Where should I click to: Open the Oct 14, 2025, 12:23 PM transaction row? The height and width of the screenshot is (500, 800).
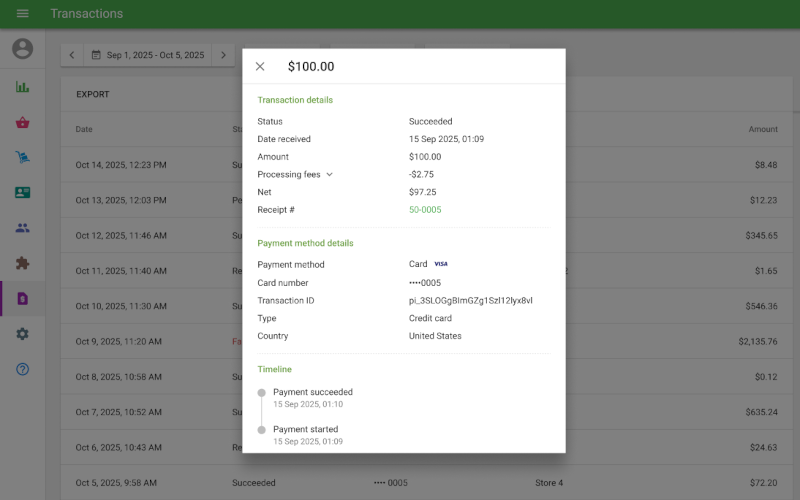tap(427, 165)
